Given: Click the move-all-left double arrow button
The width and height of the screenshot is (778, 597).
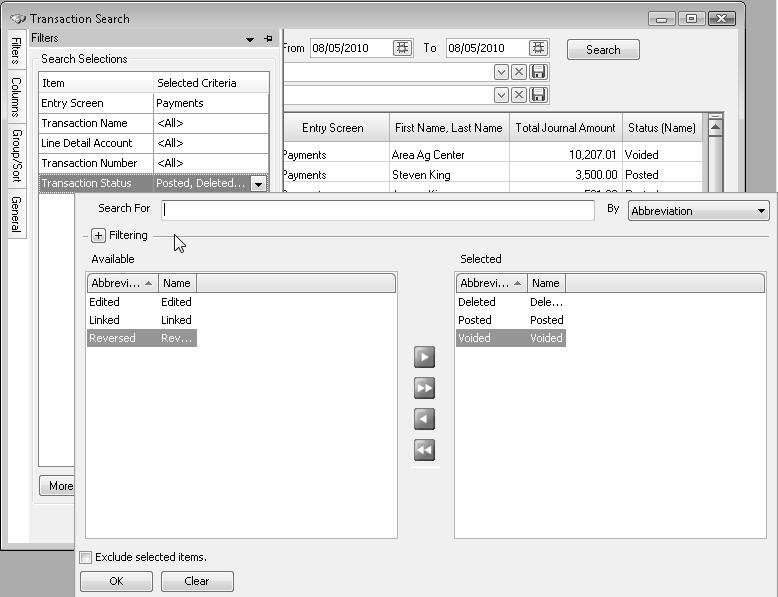Looking at the screenshot, I should tap(424, 450).
